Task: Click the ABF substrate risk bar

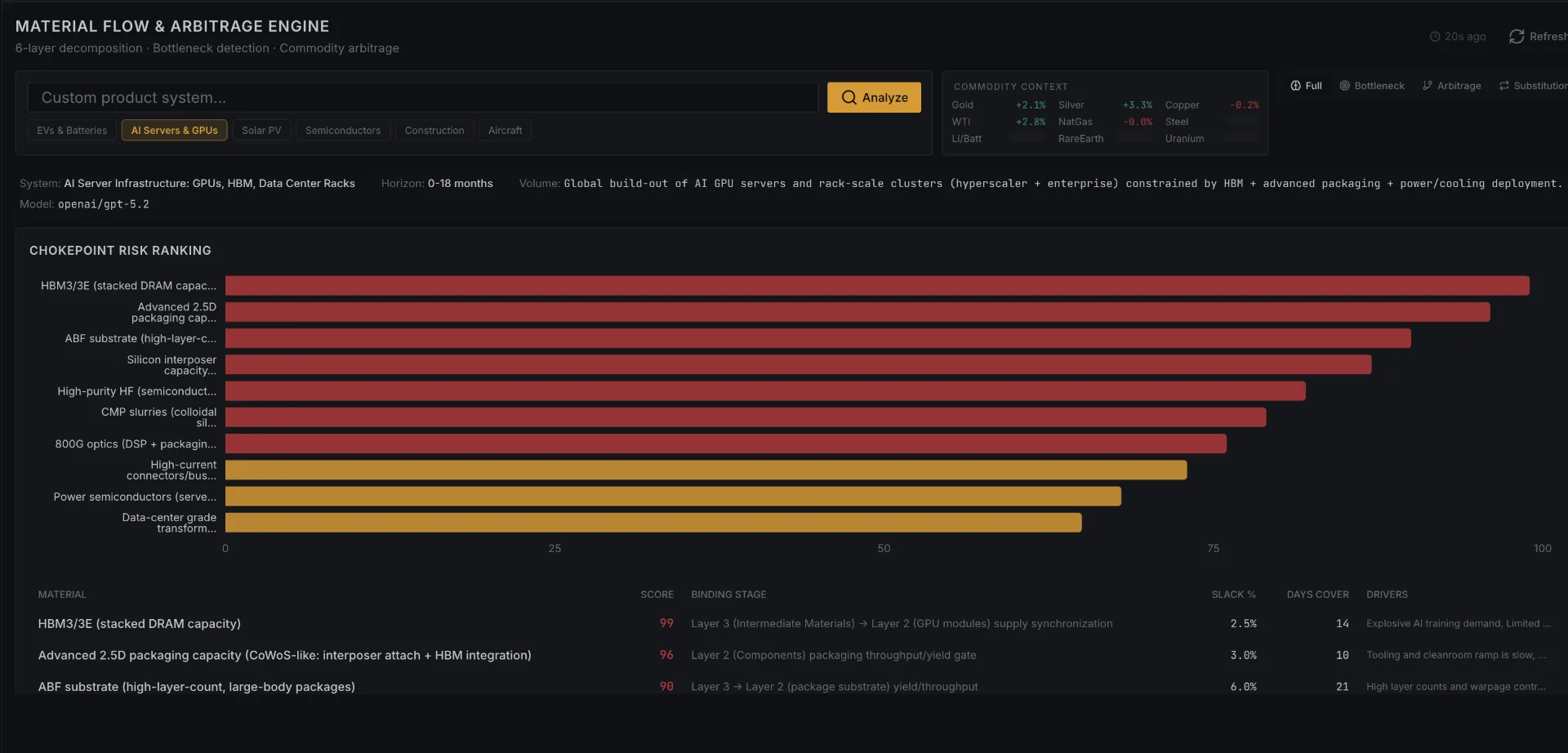Action: [818, 338]
